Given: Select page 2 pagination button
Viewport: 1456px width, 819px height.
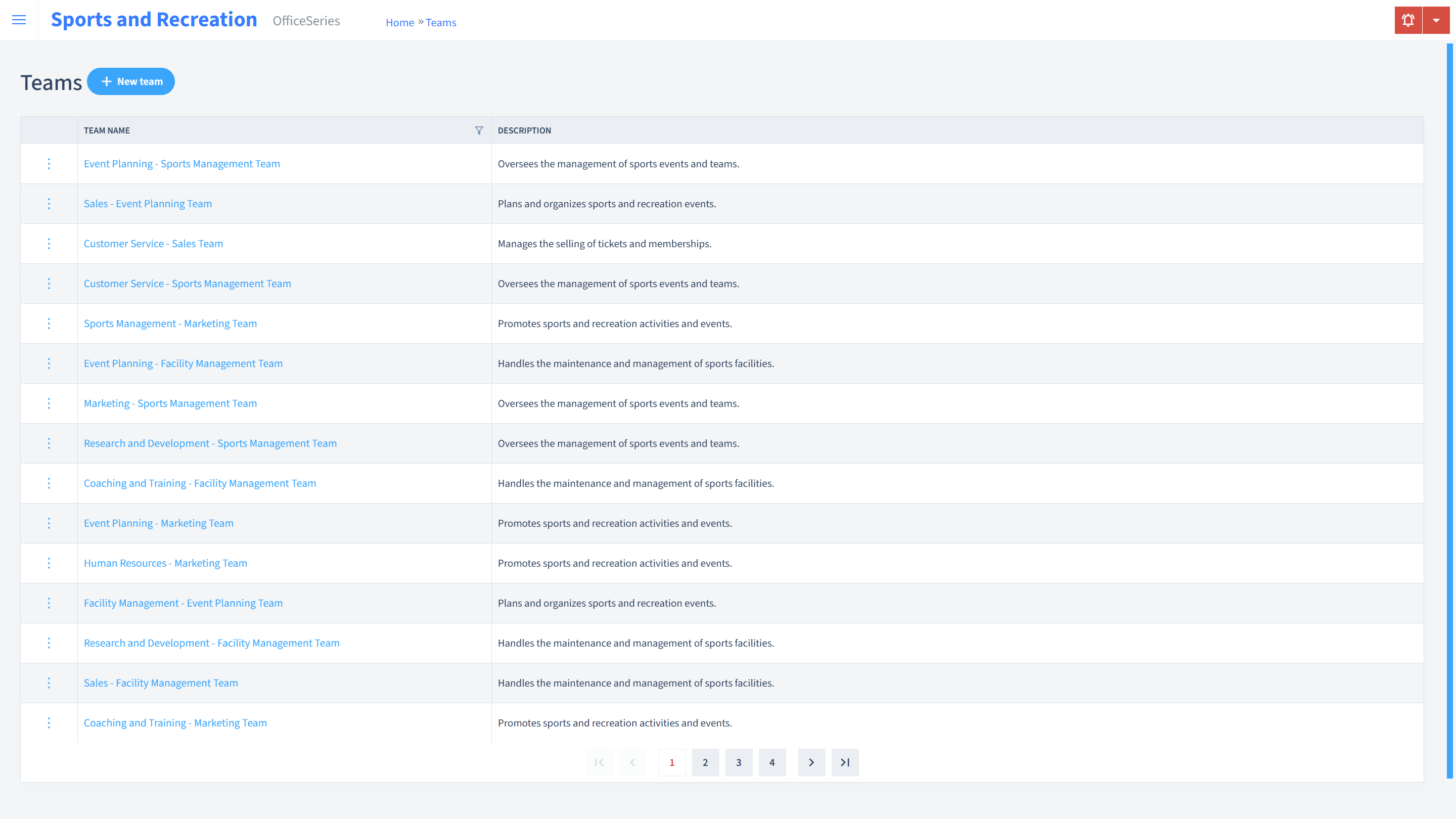Looking at the screenshot, I should pos(705,762).
